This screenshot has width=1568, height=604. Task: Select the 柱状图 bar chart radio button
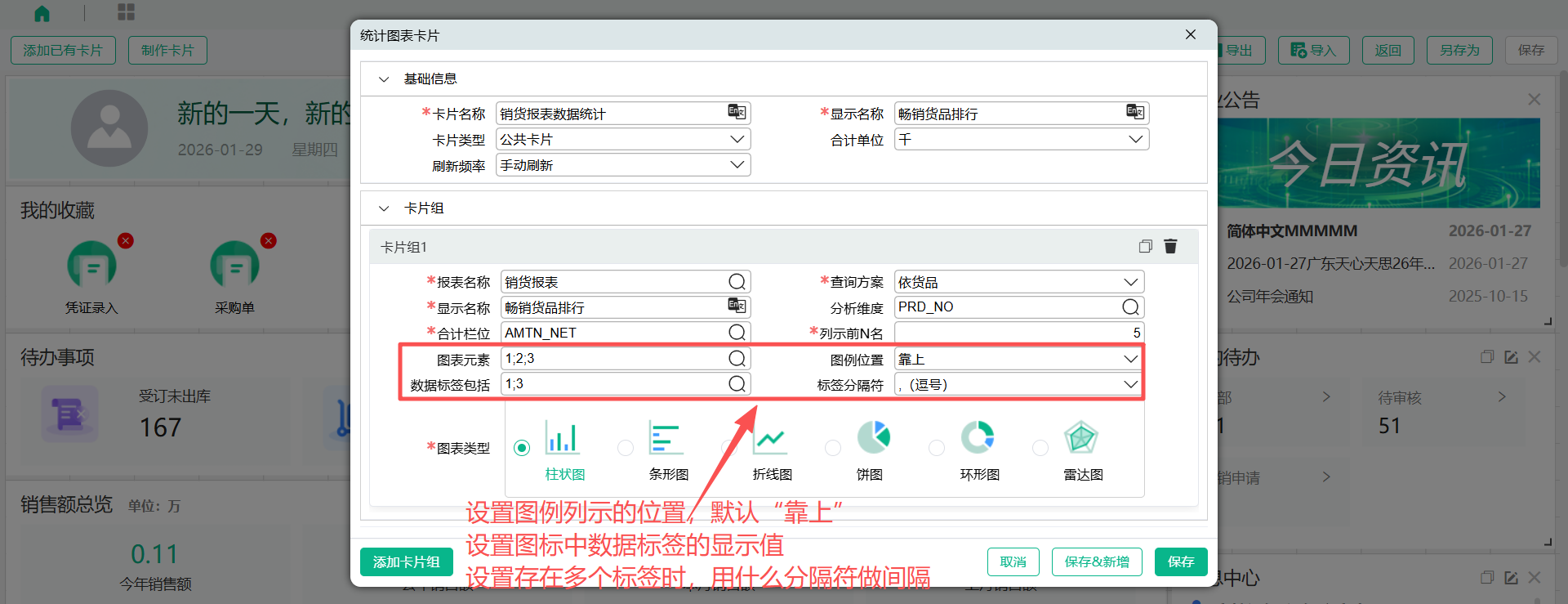pos(522,448)
